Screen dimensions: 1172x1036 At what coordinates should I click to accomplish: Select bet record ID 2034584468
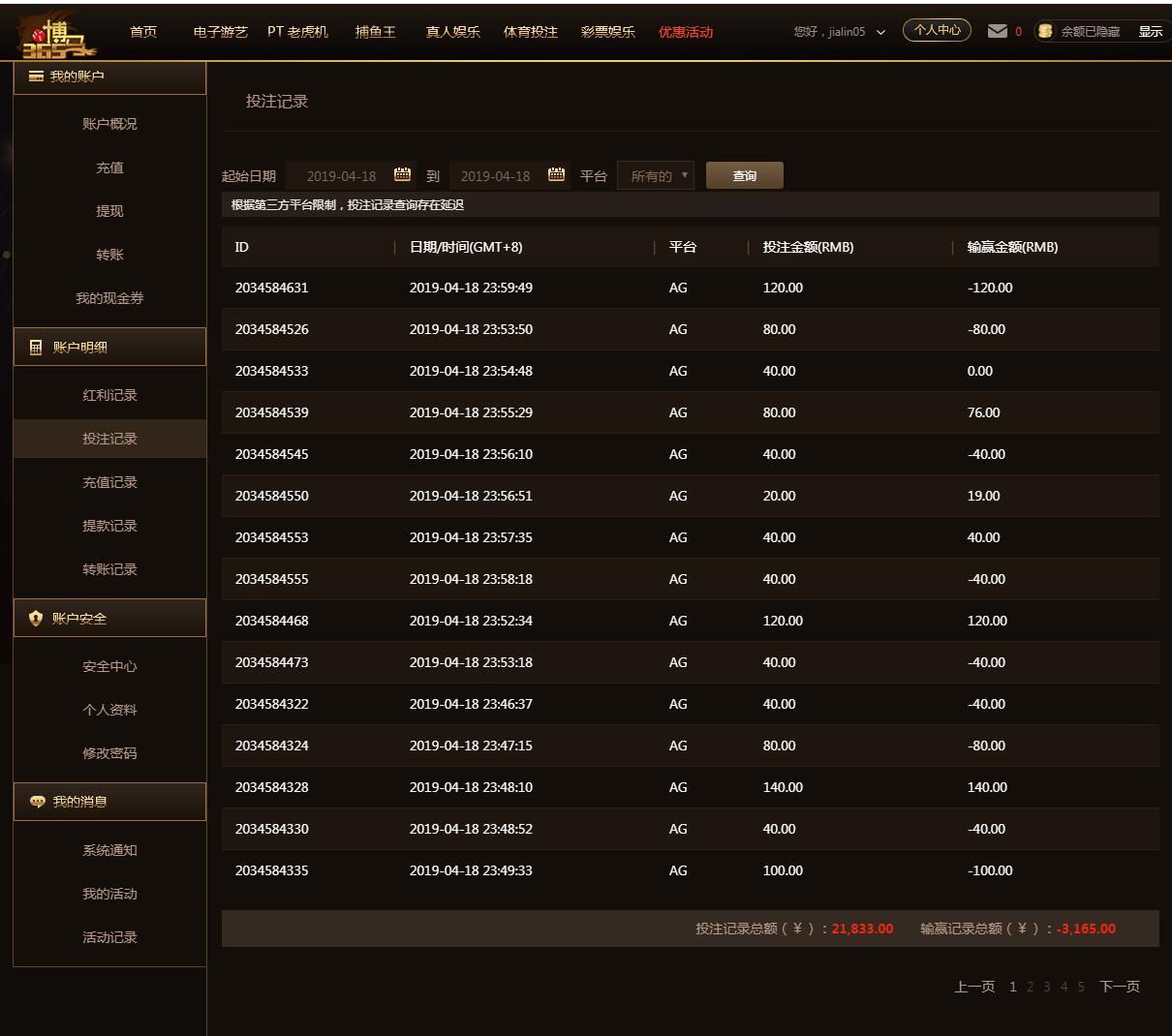(x=272, y=621)
